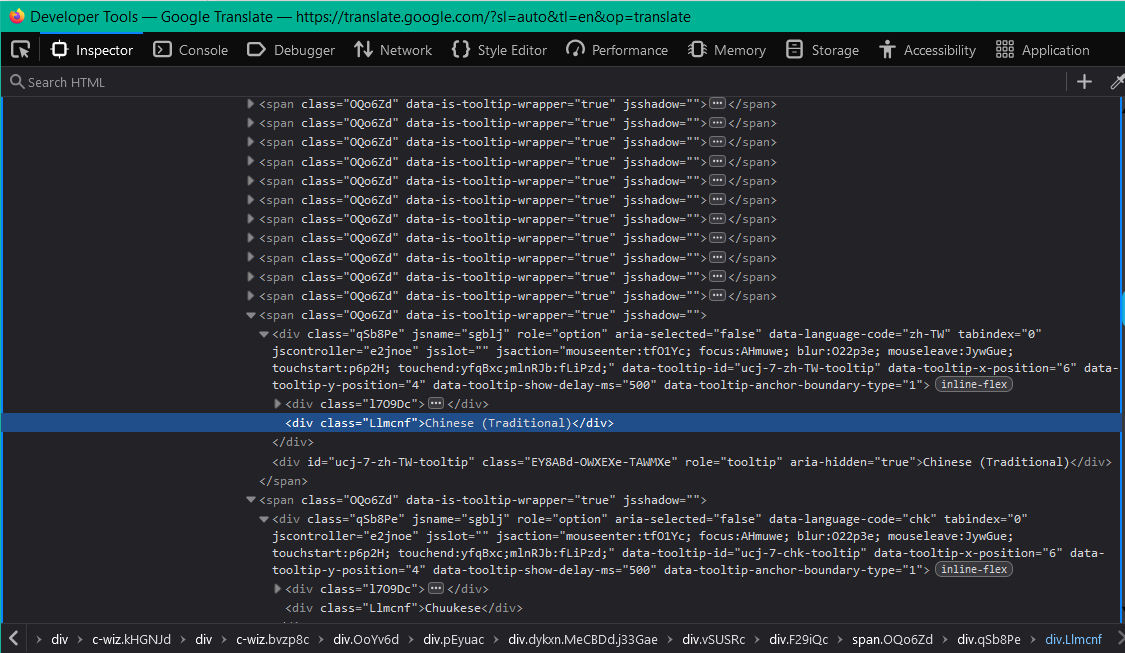Switch to the Console tab
The image size is (1125, 653).
(x=191, y=50)
